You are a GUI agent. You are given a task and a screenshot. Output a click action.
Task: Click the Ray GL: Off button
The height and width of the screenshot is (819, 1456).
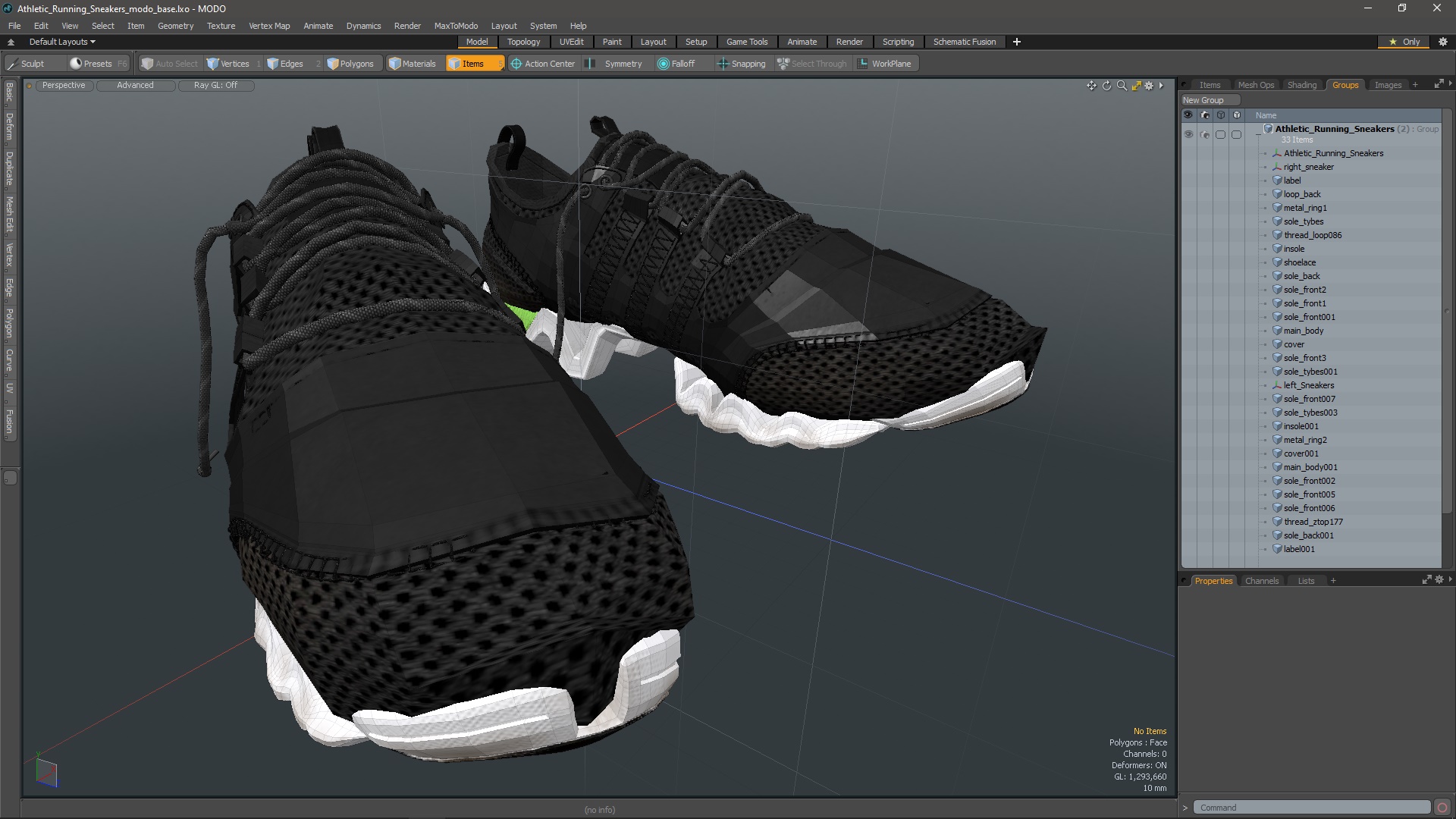pos(215,85)
